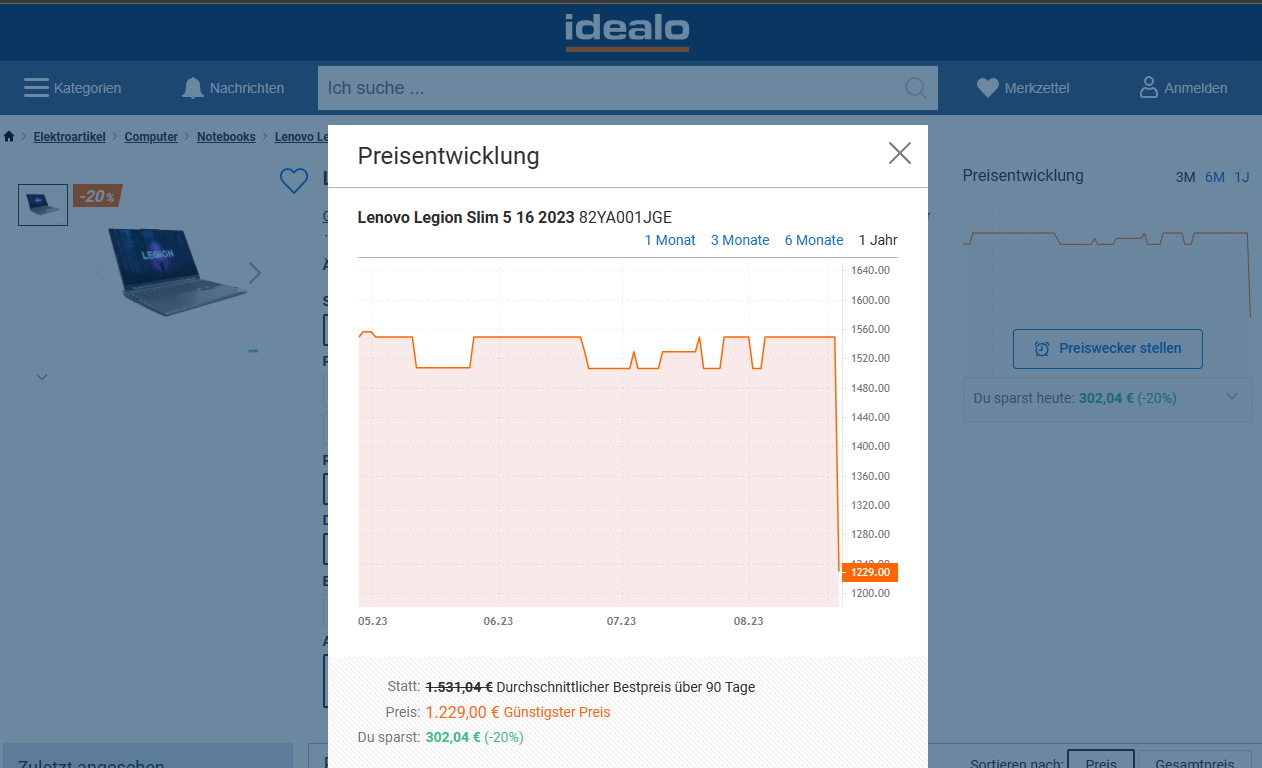
Task: Show next product image with right arrow
Action: 255,273
